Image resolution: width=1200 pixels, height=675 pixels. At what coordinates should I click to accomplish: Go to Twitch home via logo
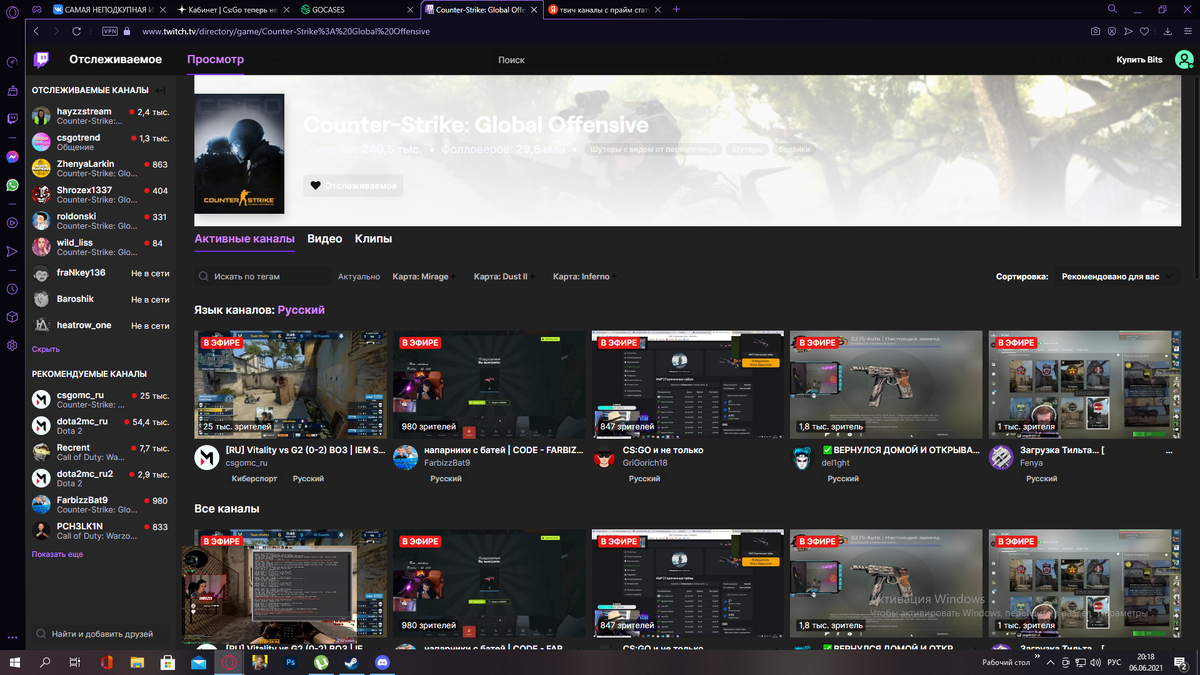(x=41, y=60)
